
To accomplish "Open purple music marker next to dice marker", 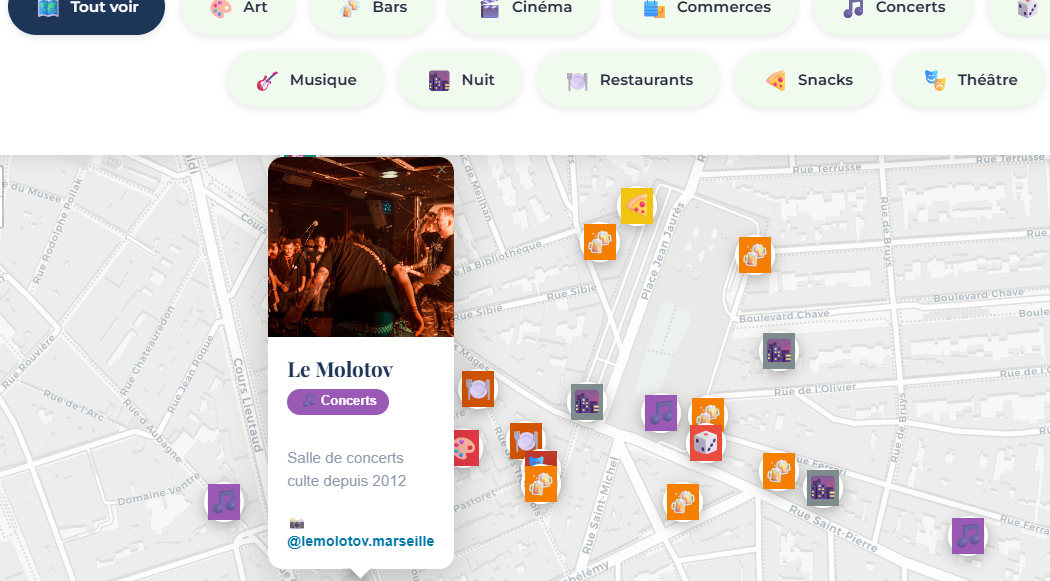I will point(660,412).
